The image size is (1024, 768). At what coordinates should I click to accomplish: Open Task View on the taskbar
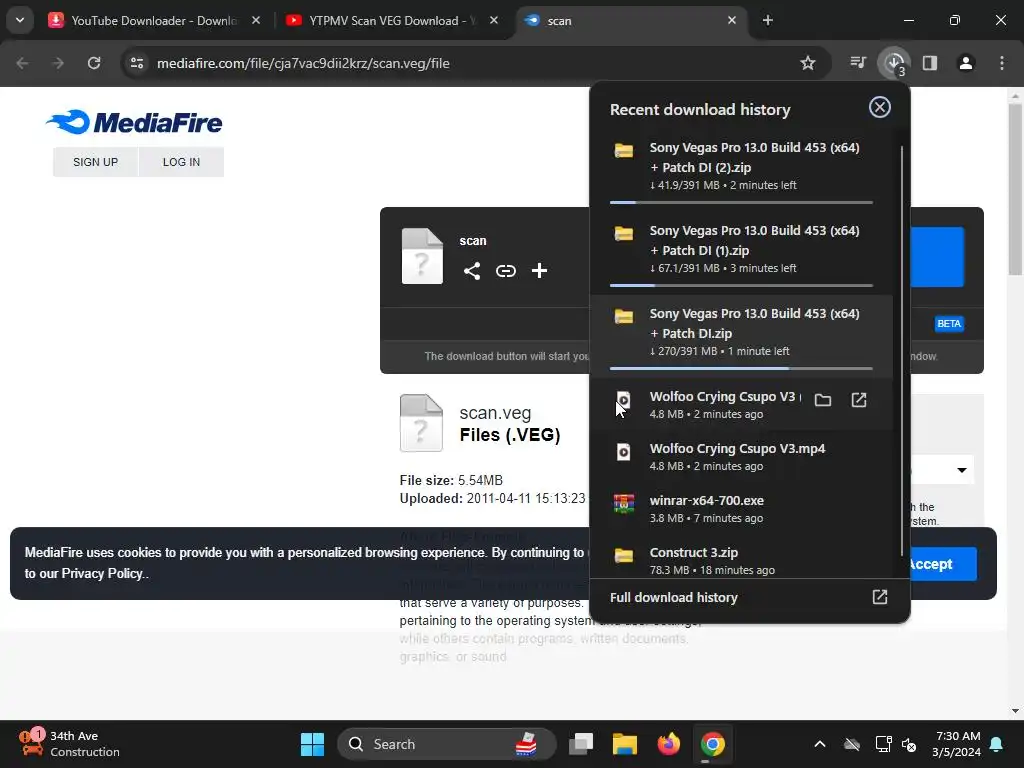pos(581,744)
